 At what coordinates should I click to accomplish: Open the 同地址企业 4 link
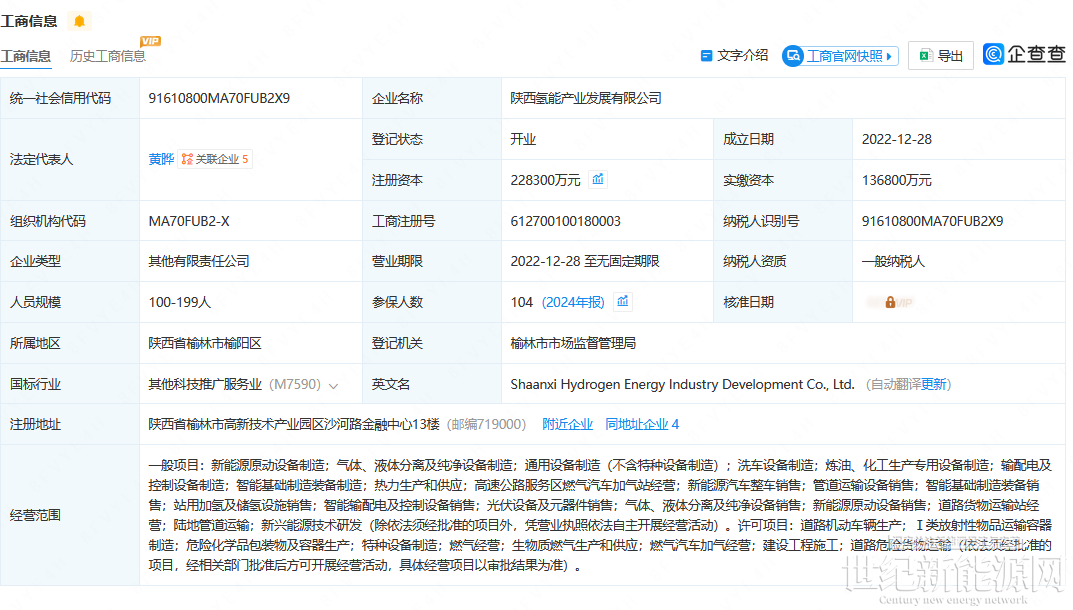[x=642, y=424]
